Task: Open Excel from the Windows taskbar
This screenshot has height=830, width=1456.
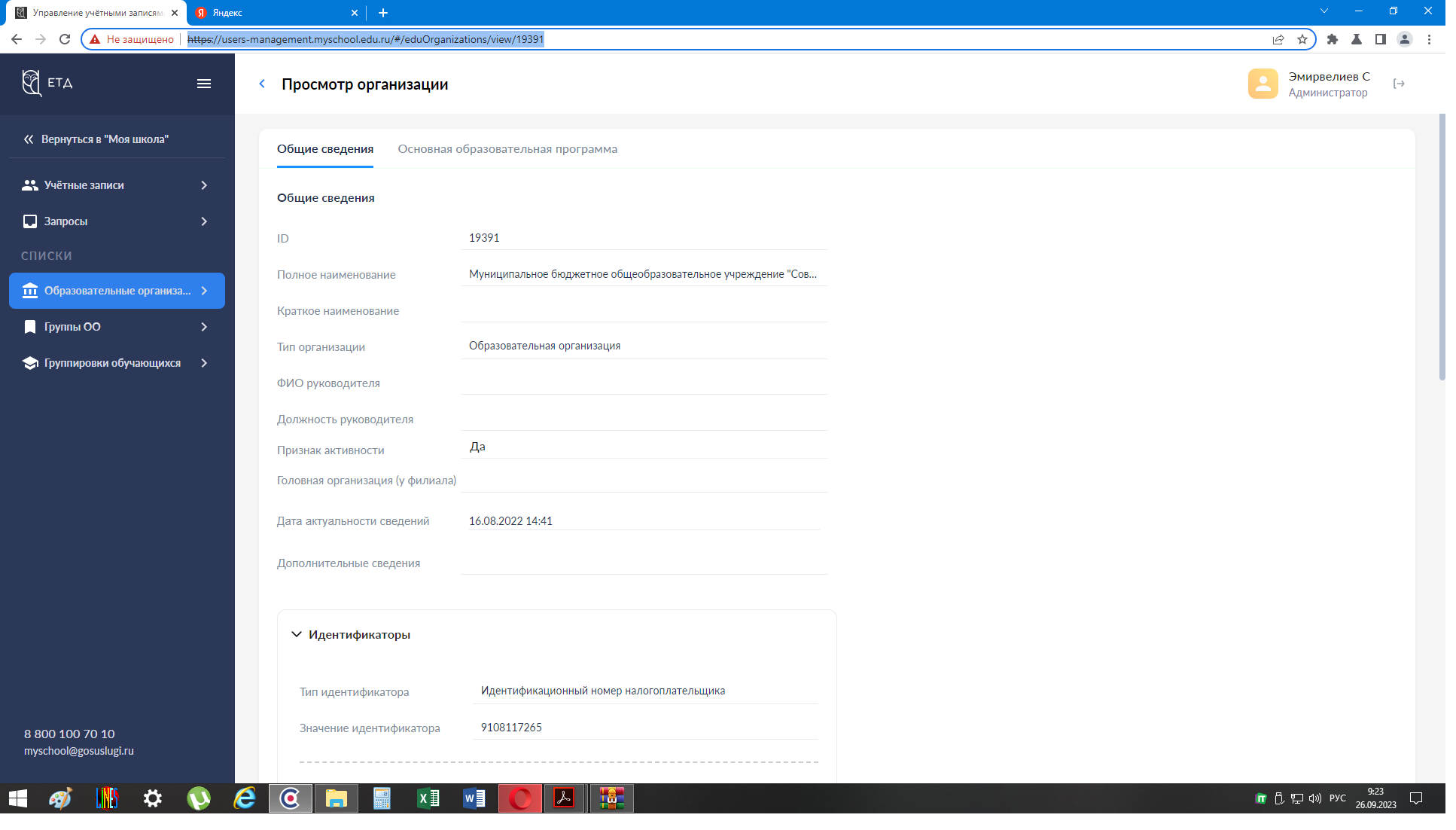Action: click(x=428, y=798)
